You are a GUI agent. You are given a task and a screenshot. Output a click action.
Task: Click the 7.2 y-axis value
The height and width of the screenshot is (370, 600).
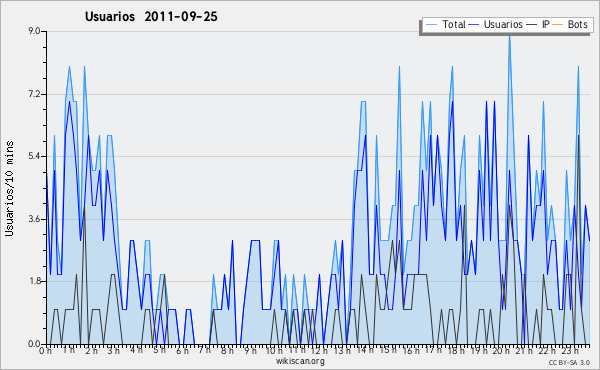(34, 94)
